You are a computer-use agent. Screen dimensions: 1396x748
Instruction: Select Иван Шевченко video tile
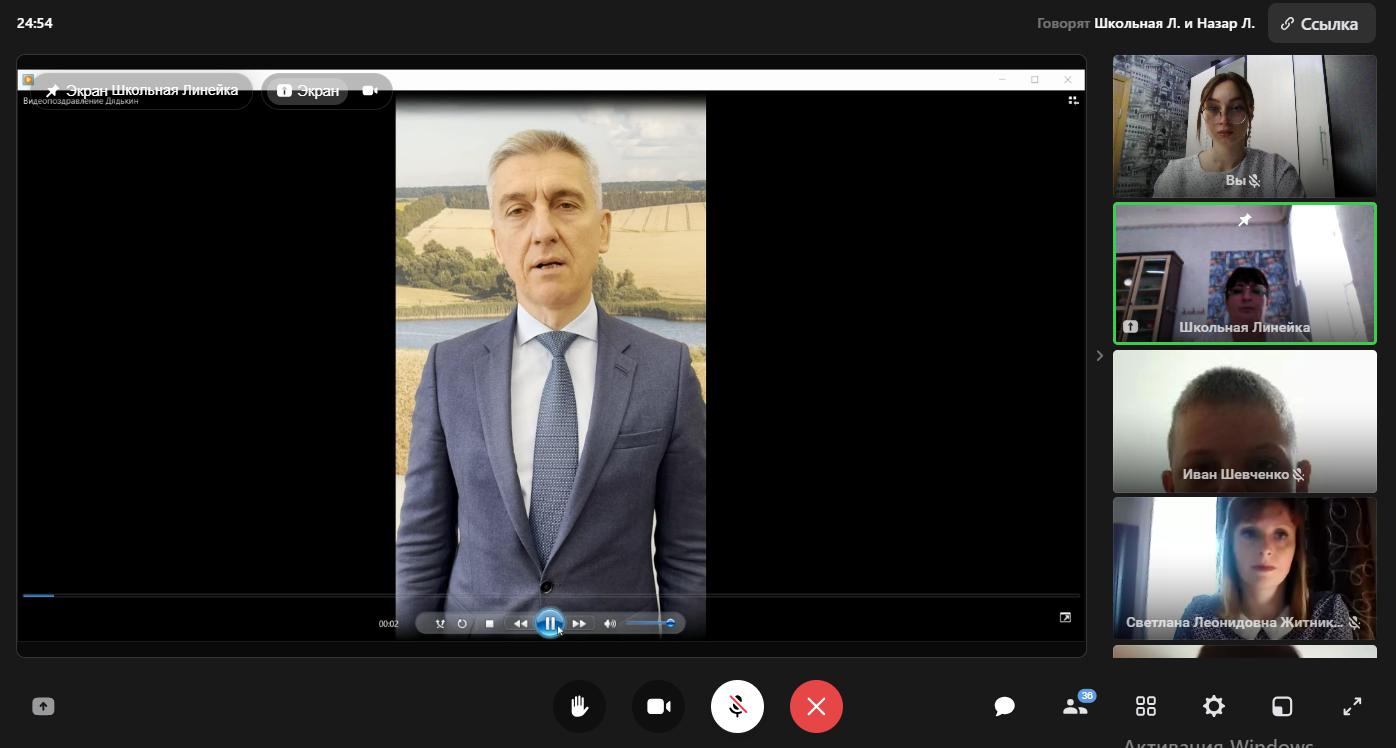click(1245, 421)
